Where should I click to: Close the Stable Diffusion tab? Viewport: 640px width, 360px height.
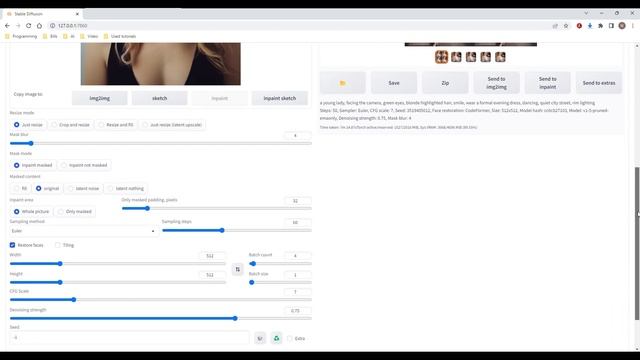77,14
